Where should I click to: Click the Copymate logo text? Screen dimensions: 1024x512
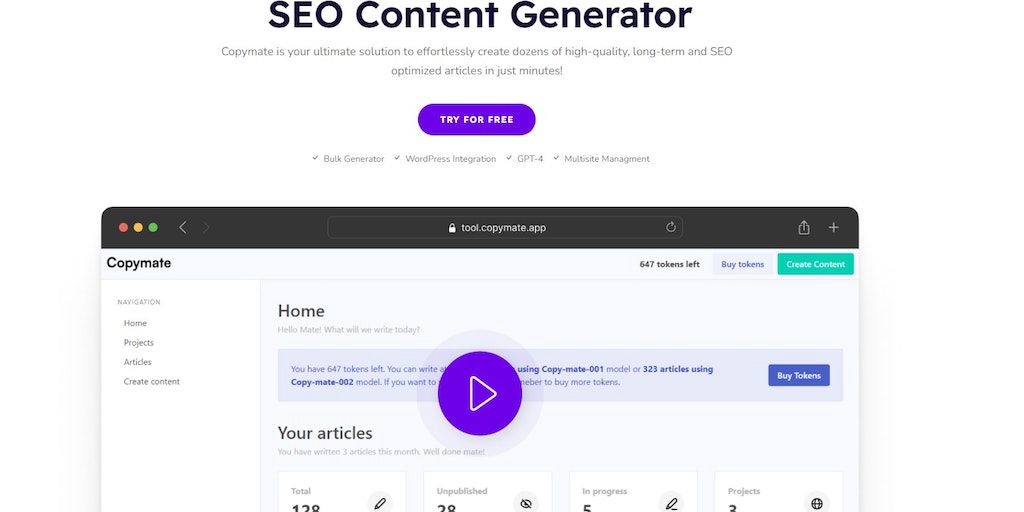(x=139, y=263)
